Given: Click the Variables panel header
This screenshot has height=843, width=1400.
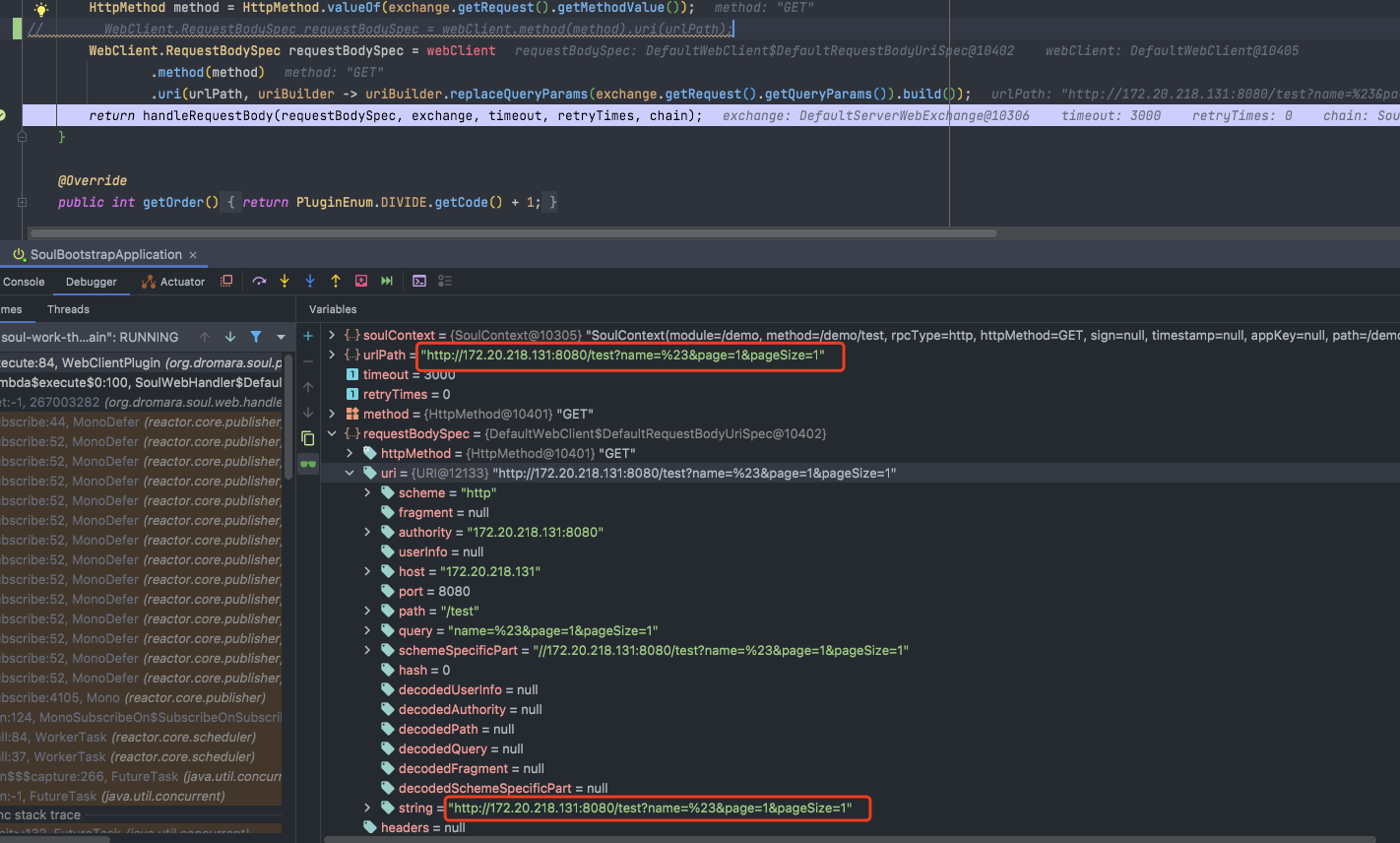Looking at the screenshot, I should click(333, 309).
